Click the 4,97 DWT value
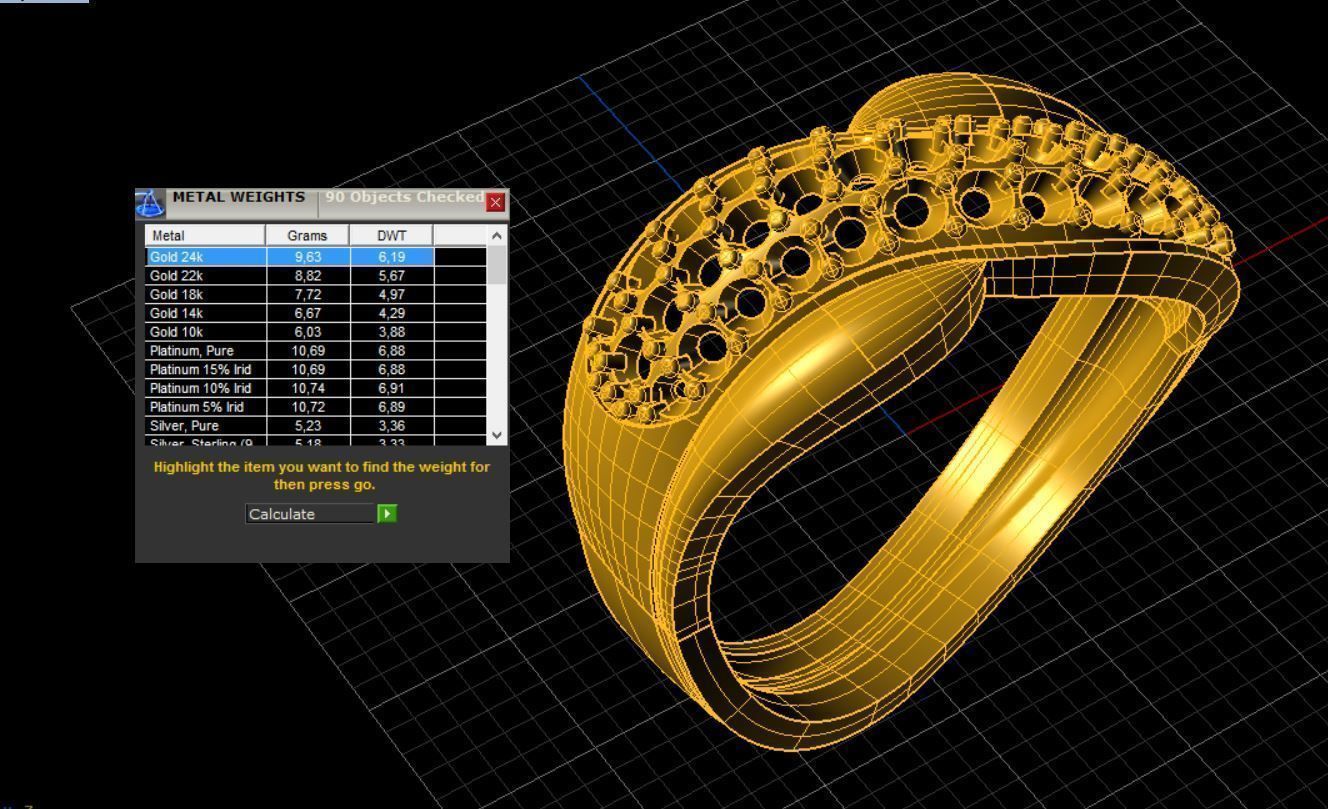Viewport: 1328px width, 809px height. pyautogui.click(x=391, y=294)
